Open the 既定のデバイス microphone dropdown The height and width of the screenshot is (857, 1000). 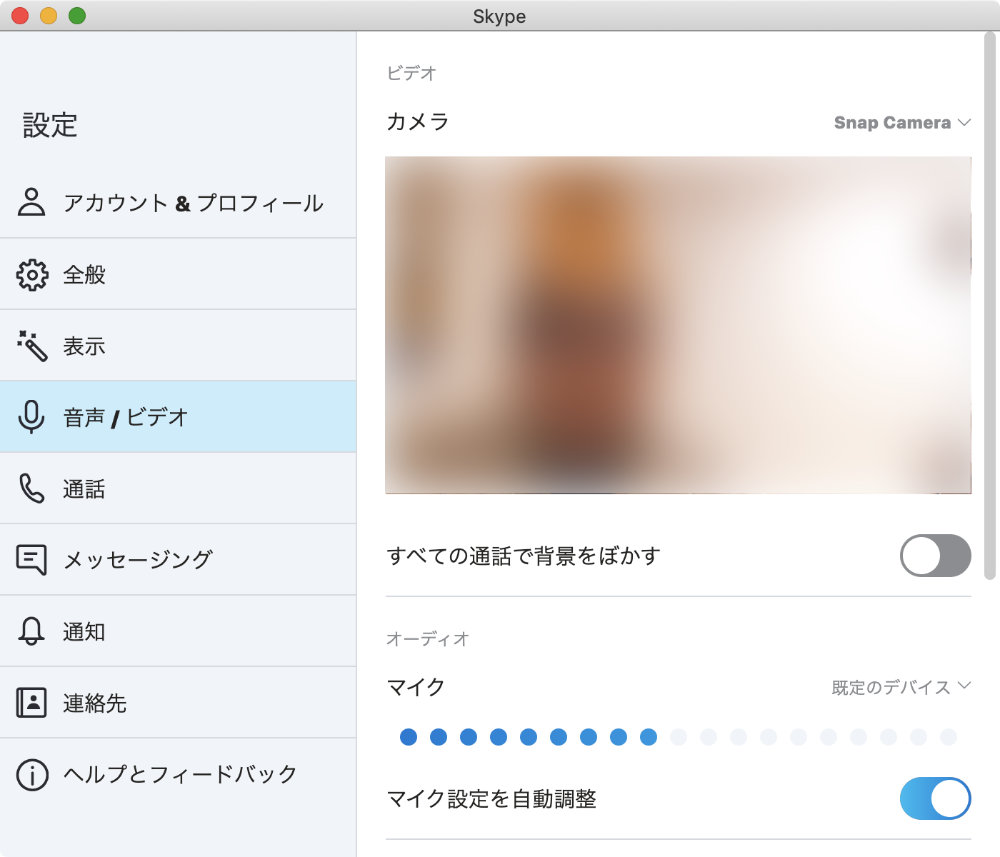coord(901,687)
